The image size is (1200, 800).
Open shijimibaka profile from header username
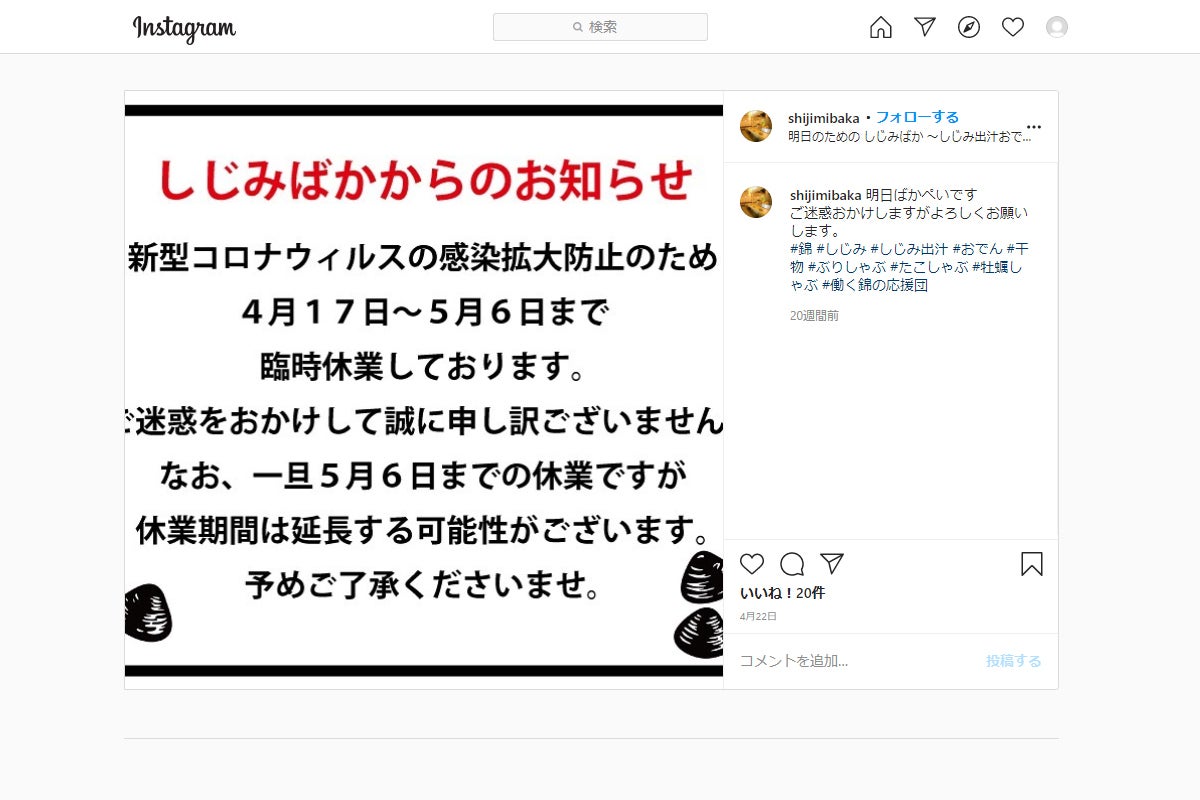[x=824, y=117]
